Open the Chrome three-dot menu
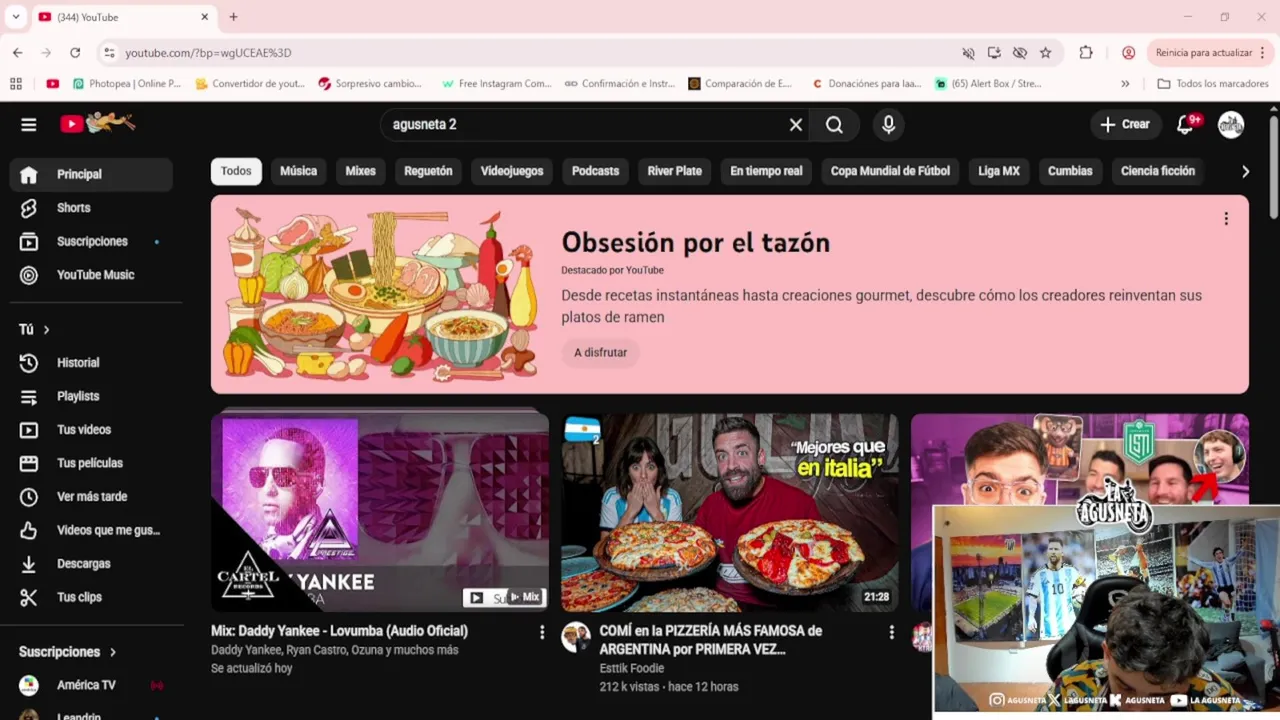1280x720 pixels. [x=1264, y=53]
